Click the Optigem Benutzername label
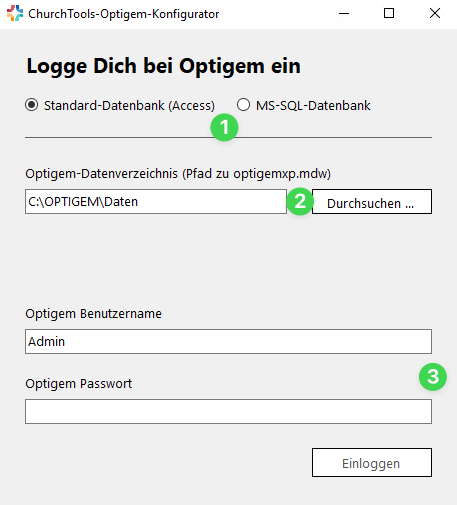The height and width of the screenshot is (505, 457). click(93, 314)
